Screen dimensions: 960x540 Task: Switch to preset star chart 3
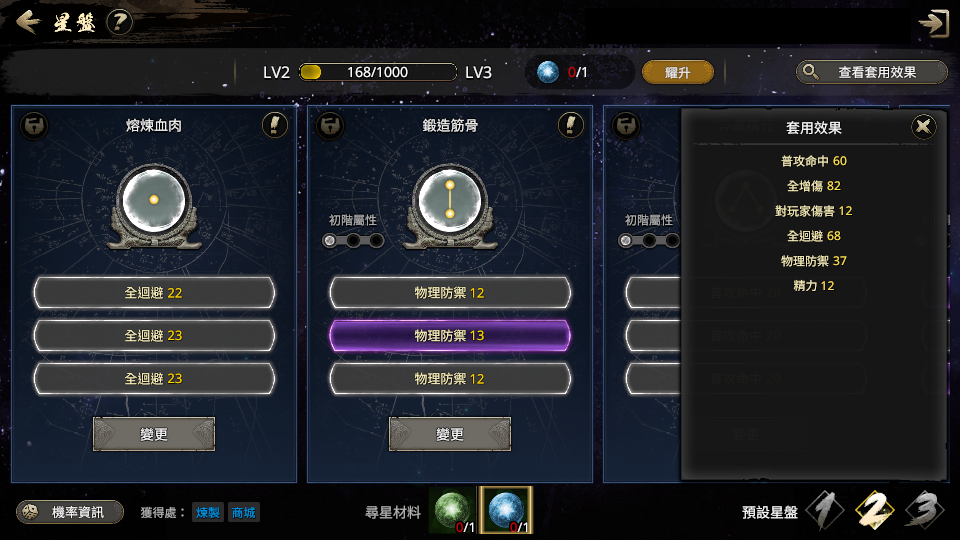click(924, 509)
